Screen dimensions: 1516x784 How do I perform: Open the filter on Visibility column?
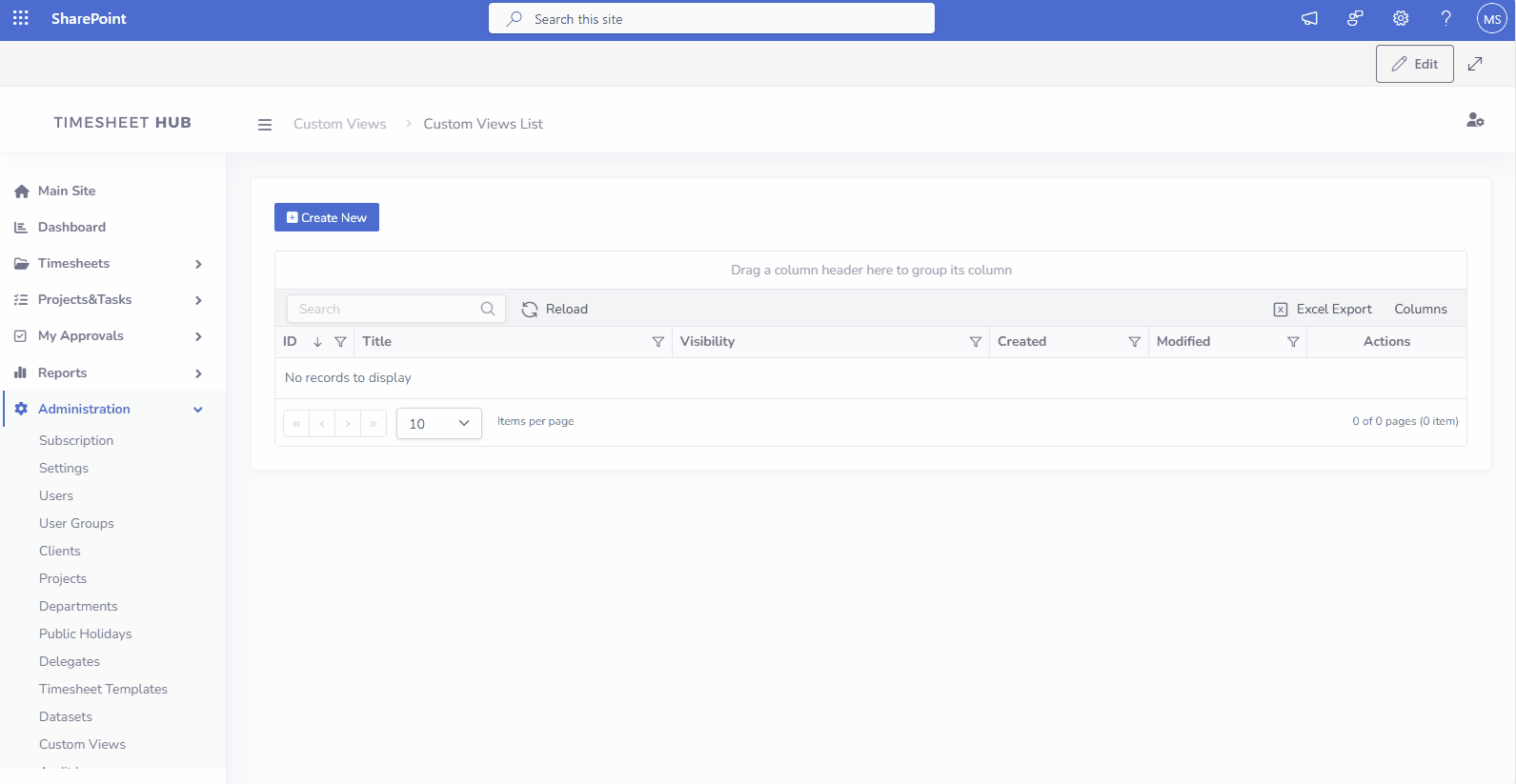coord(975,342)
